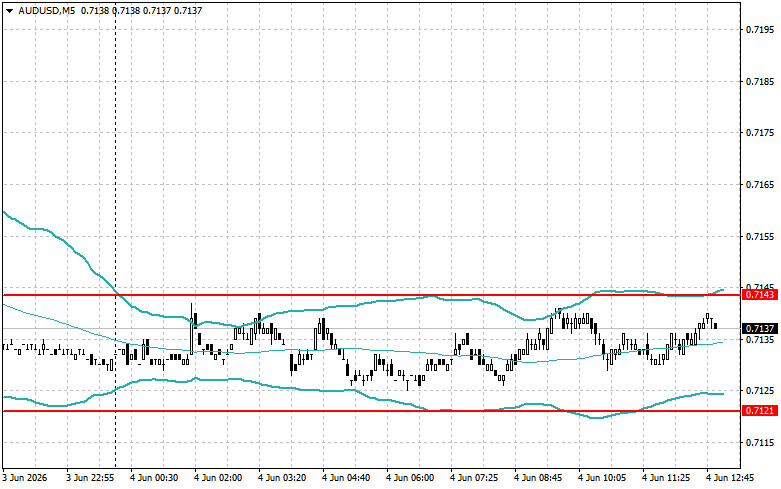Select the red 0.7121 support level label
The width and height of the screenshot is (781, 489).
point(760,411)
